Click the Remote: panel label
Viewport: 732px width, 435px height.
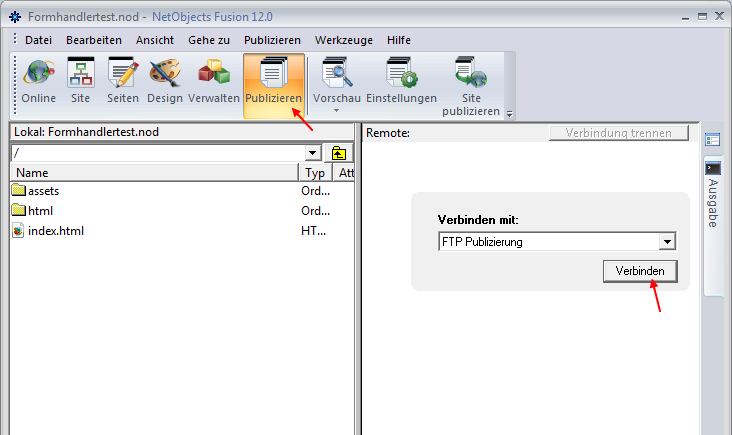click(x=387, y=133)
